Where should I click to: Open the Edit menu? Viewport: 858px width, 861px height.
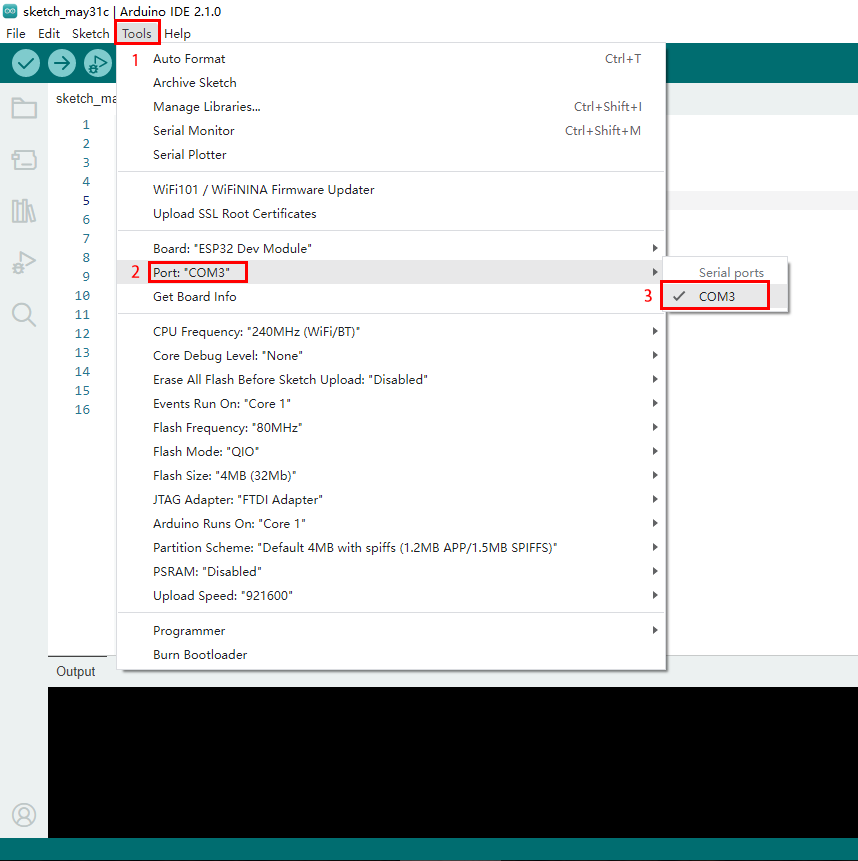49,33
